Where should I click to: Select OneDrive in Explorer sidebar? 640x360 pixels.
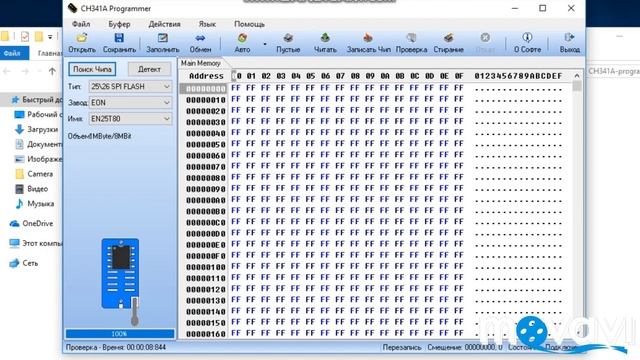[x=31, y=223]
